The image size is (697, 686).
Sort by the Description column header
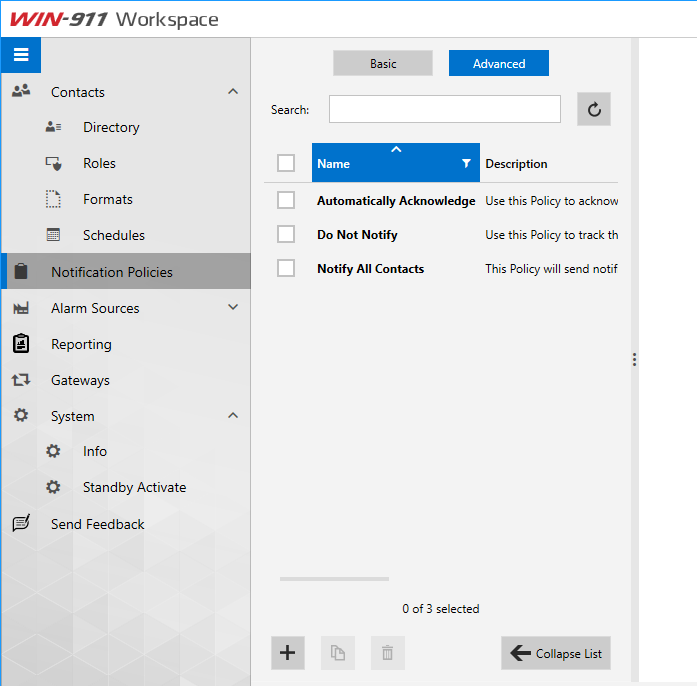pos(516,164)
